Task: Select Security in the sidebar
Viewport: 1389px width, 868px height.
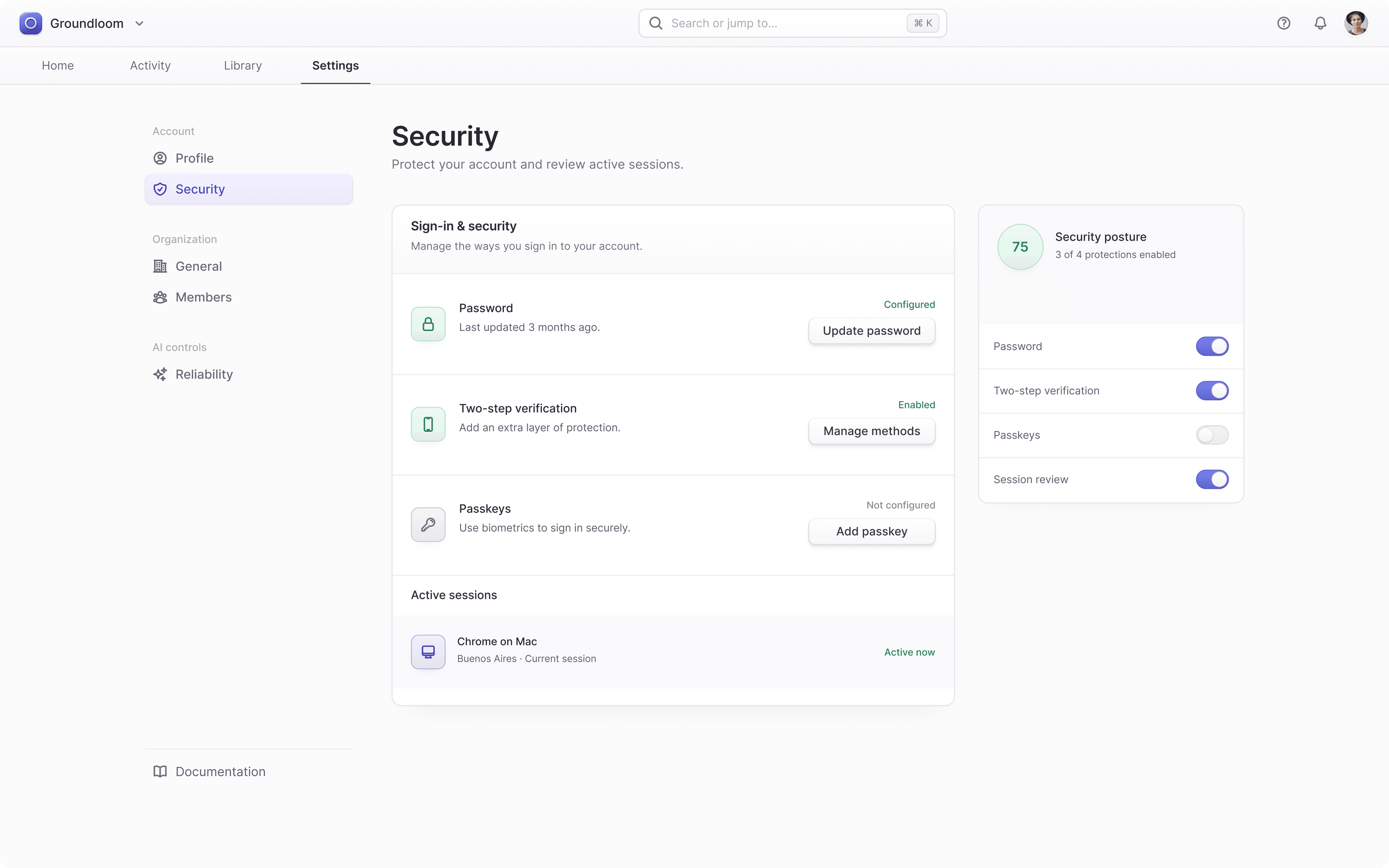Action: [x=249, y=190]
